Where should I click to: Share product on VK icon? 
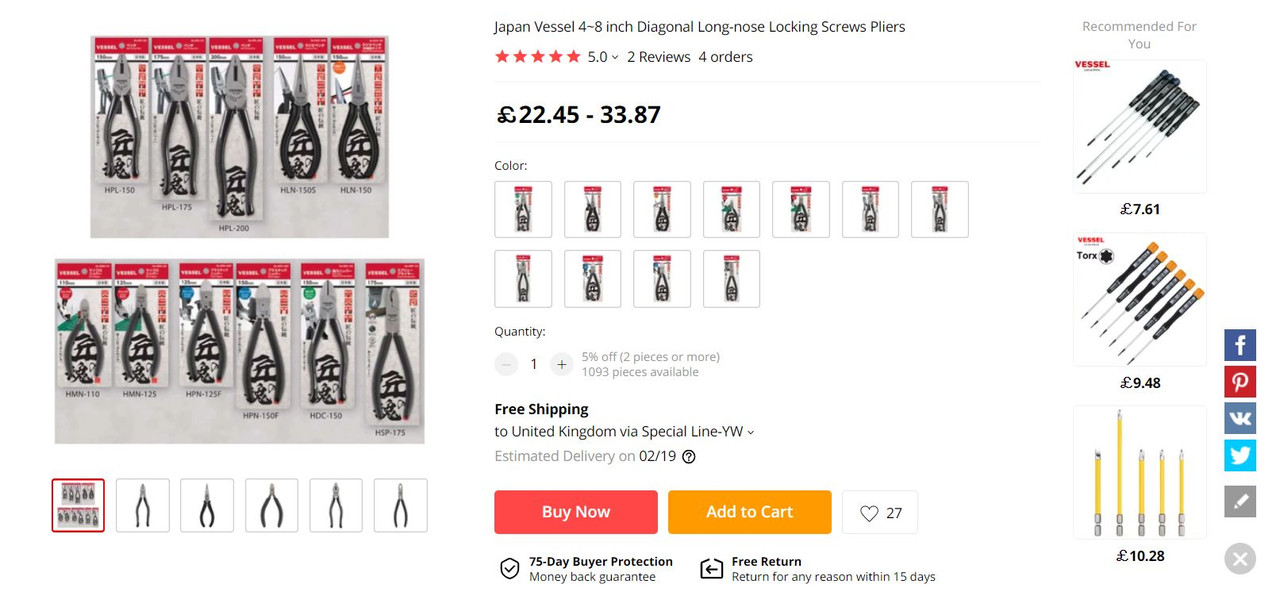tap(1240, 418)
